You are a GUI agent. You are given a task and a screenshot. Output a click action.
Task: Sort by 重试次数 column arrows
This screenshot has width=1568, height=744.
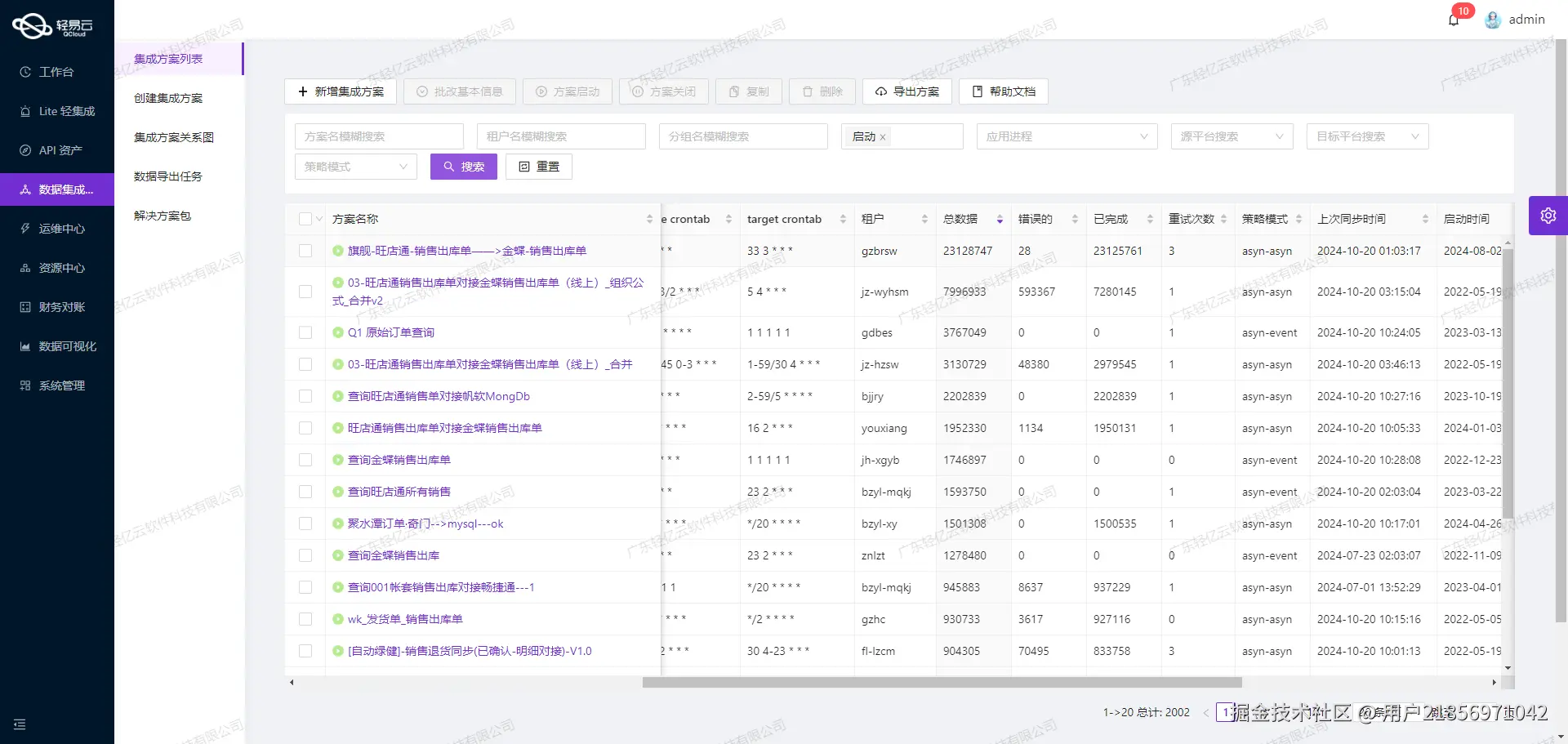[1223, 219]
